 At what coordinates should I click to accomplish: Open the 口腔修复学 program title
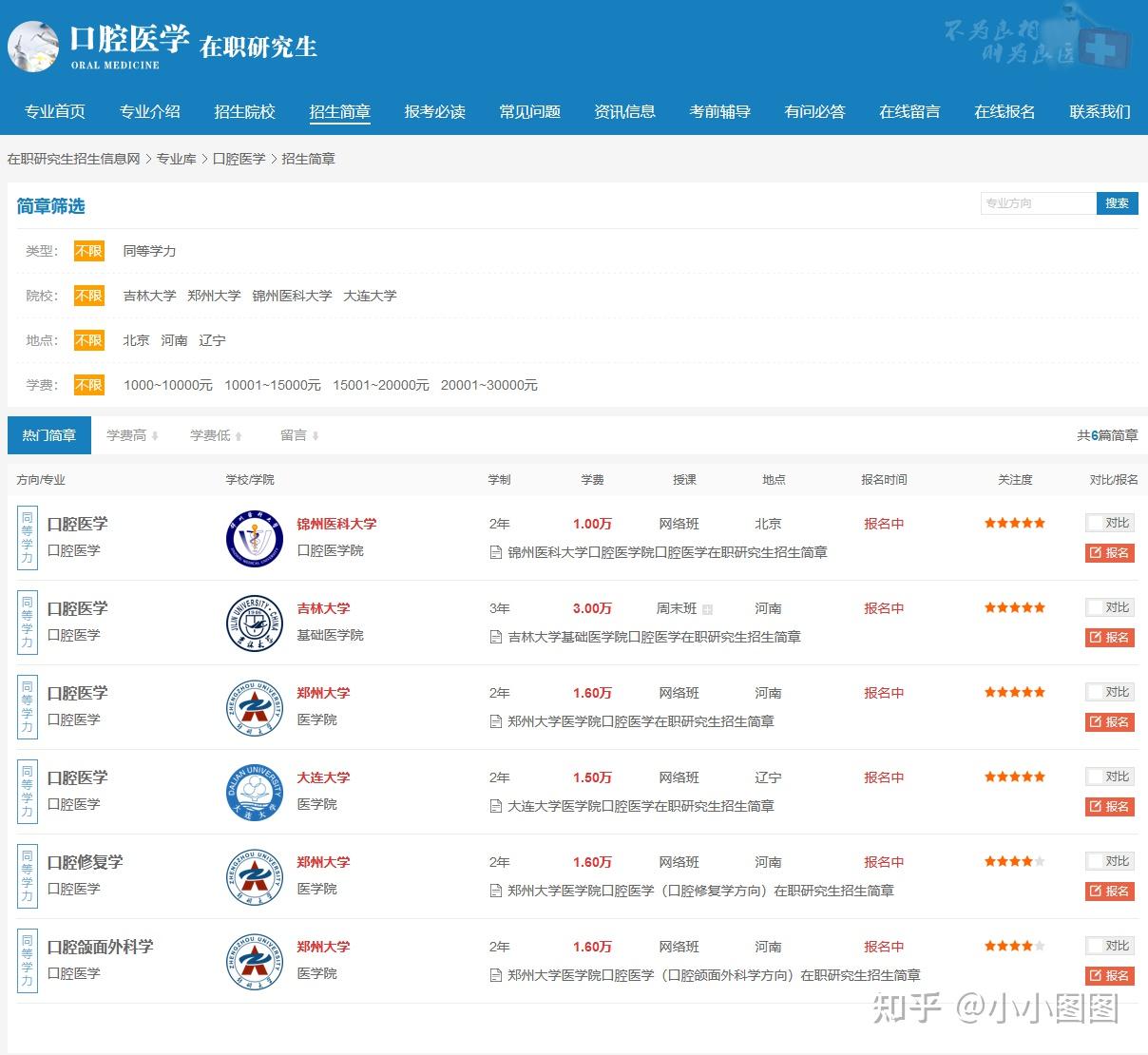pos(86,862)
